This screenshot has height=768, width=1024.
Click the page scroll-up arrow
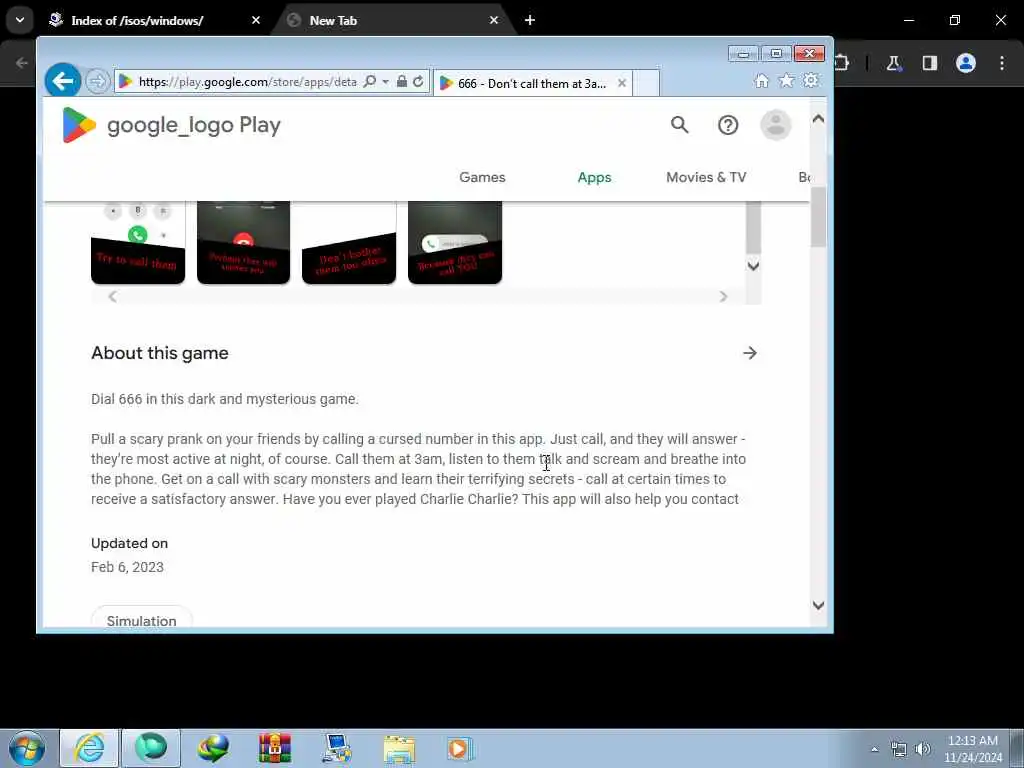tap(818, 119)
